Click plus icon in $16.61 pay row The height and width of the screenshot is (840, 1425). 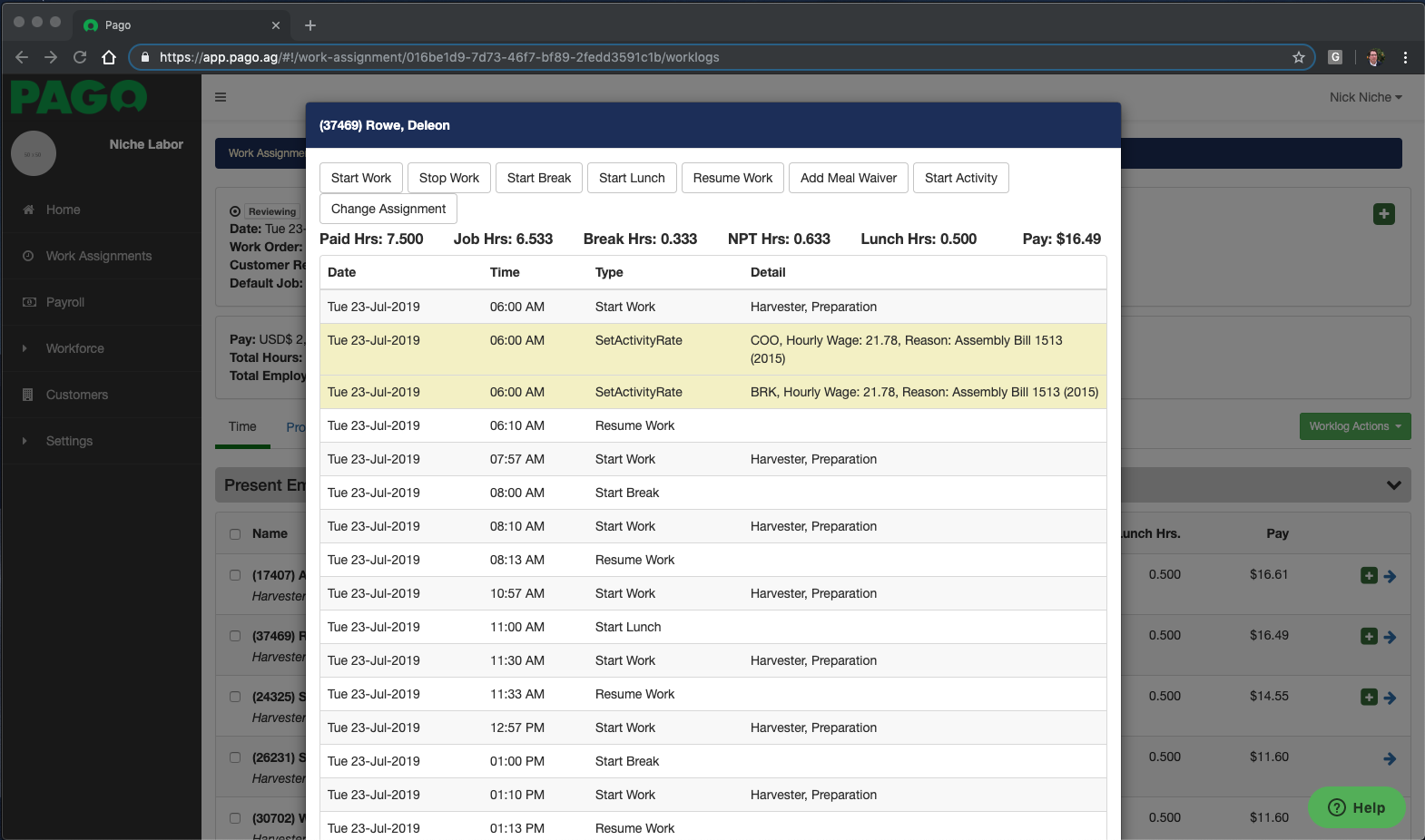tap(1370, 575)
